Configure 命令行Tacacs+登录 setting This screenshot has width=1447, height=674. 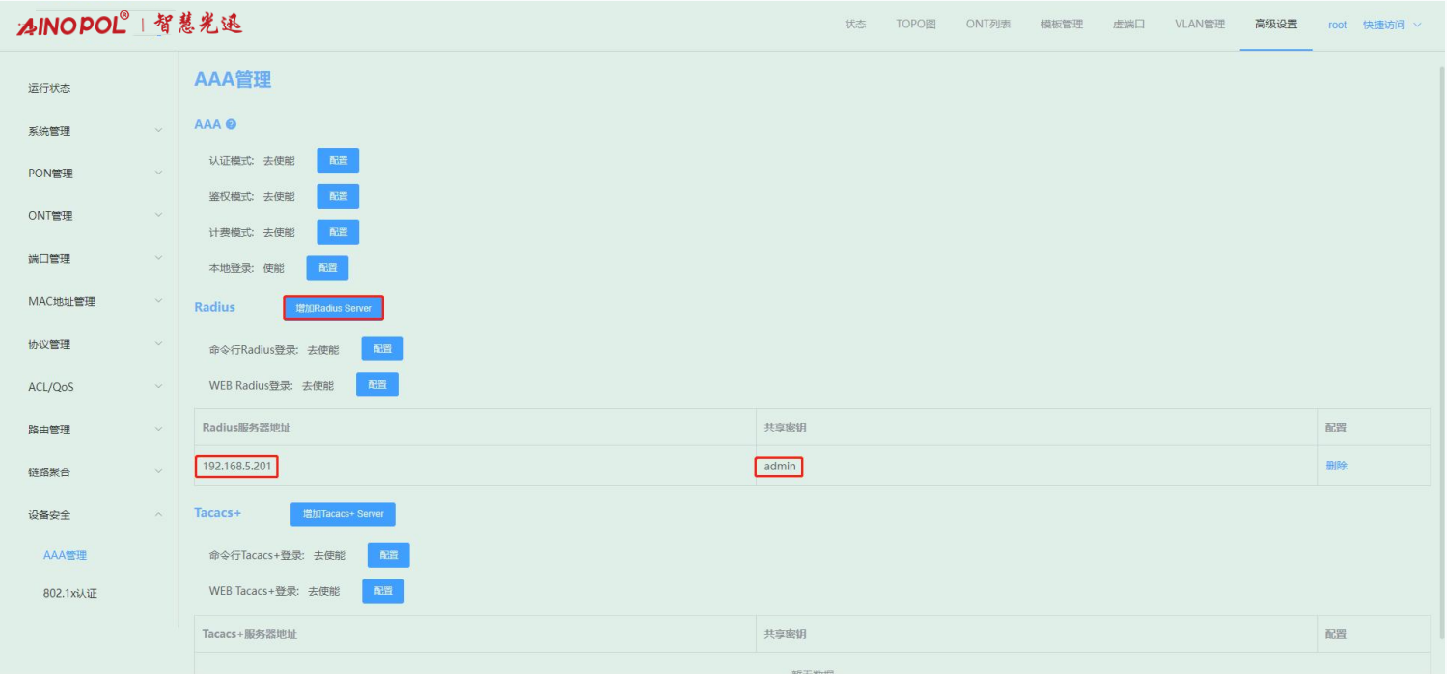click(x=388, y=555)
